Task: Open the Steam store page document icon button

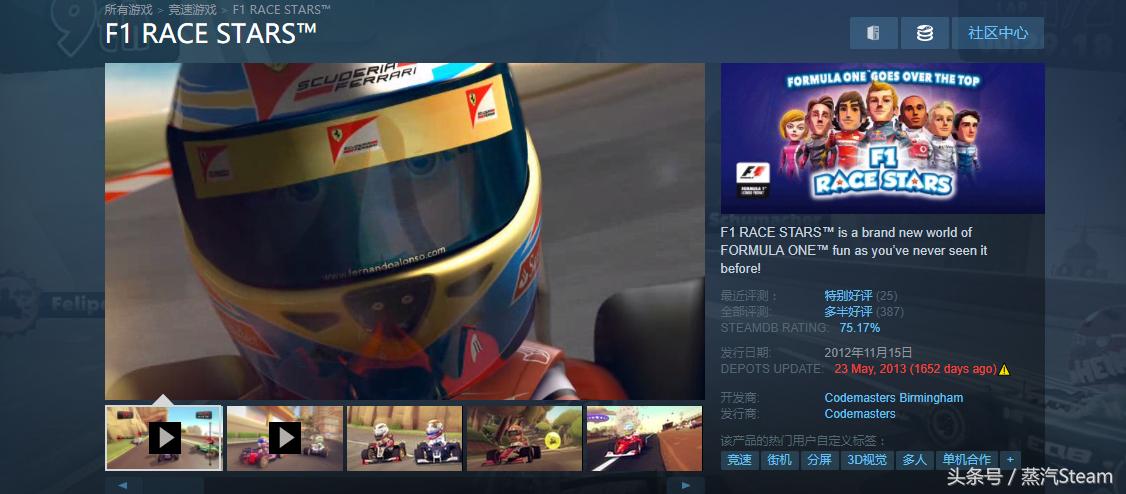Action: (873, 33)
